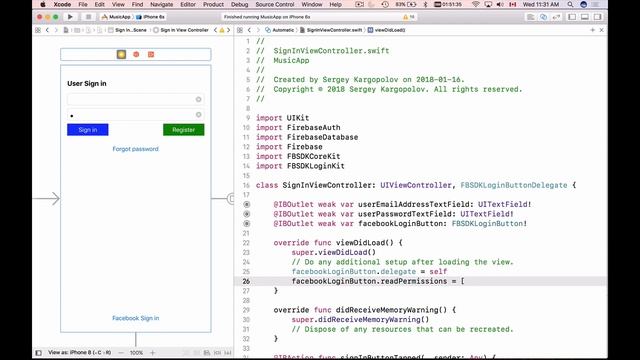Viewport: 640px width, 360px height.
Task: Zoom out the storyboard canvas
Action: [121, 353]
